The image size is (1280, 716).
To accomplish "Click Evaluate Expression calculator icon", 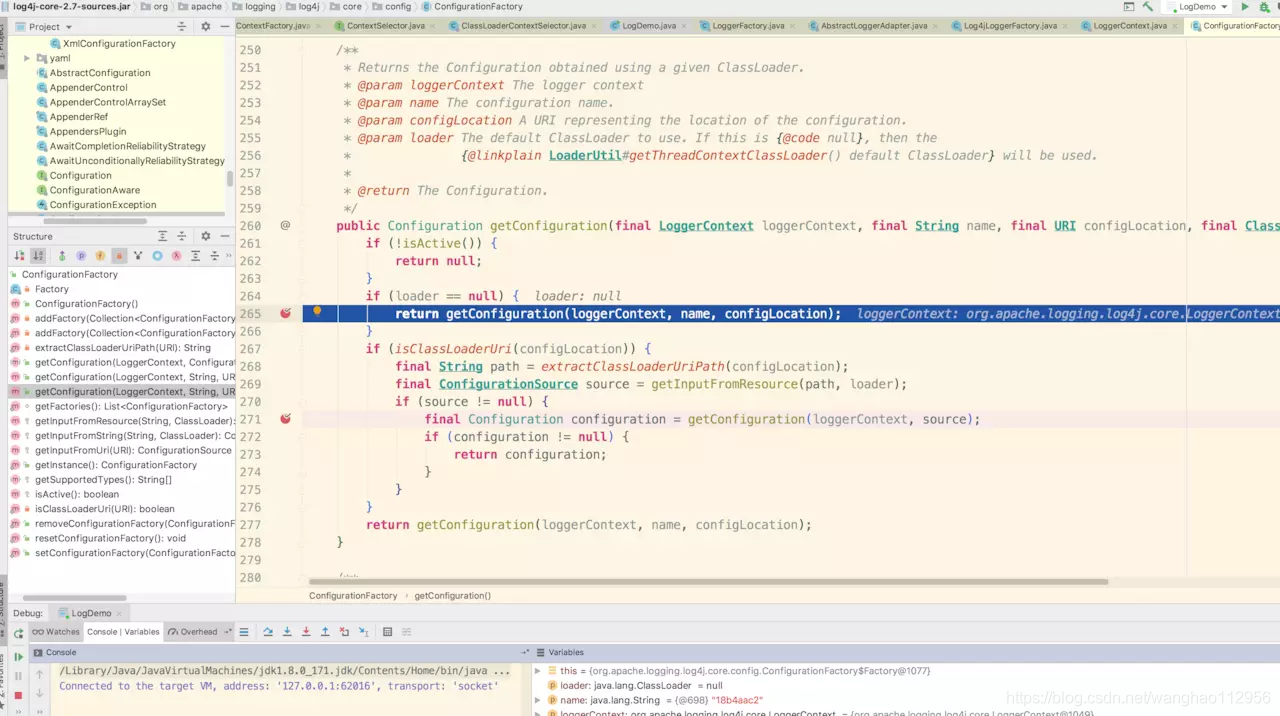I will click(x=387, y=632).
